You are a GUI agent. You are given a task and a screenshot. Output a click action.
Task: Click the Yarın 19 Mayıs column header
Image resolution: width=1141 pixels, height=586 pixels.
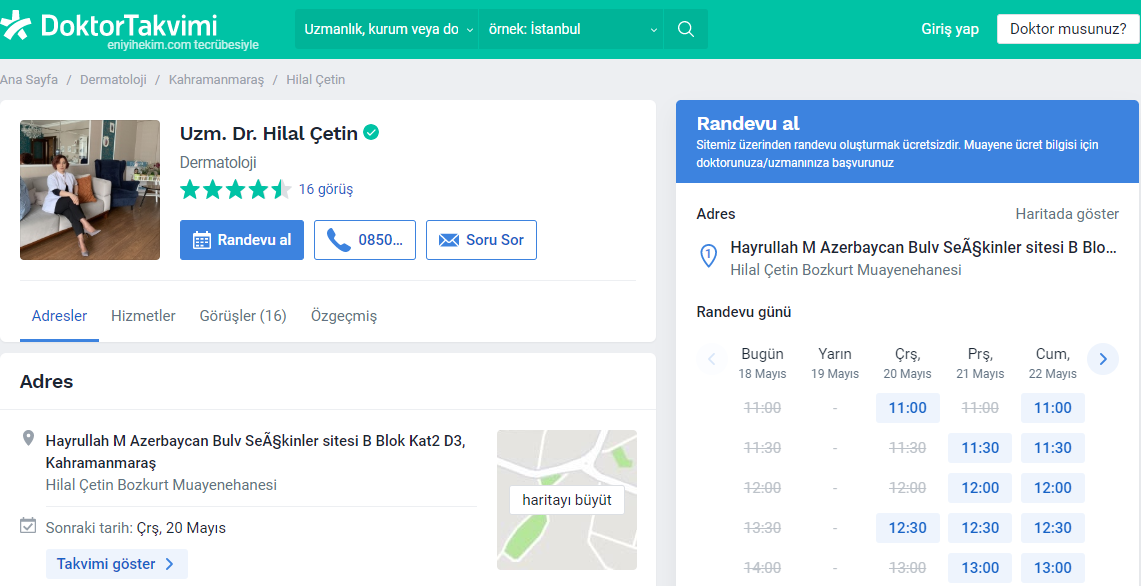click(x=835, y=363)
